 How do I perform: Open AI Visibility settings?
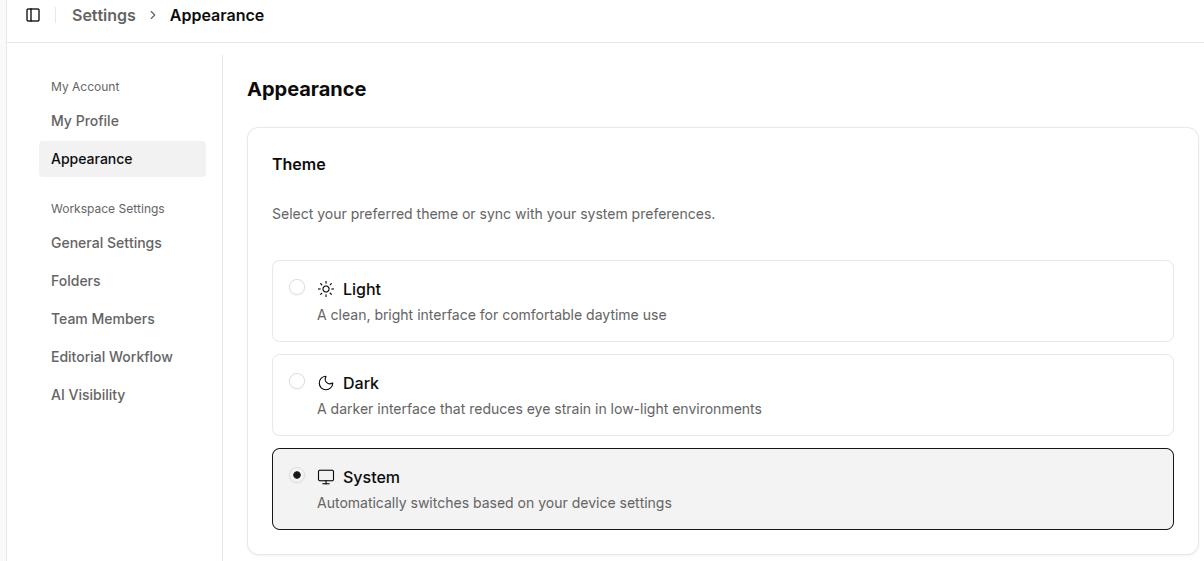pyautogui.click(x=88, y=395)
